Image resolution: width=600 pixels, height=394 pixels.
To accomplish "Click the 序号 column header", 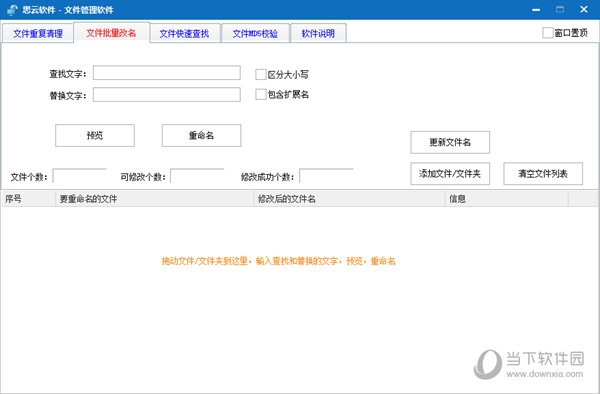I will point(28,199).
